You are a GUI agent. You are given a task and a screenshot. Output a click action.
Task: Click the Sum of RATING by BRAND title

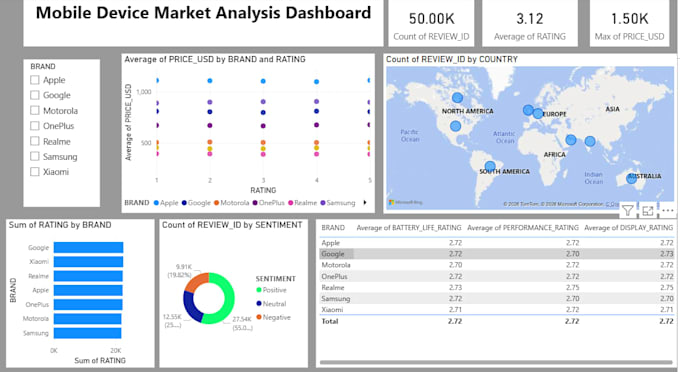tap(60, 225)
